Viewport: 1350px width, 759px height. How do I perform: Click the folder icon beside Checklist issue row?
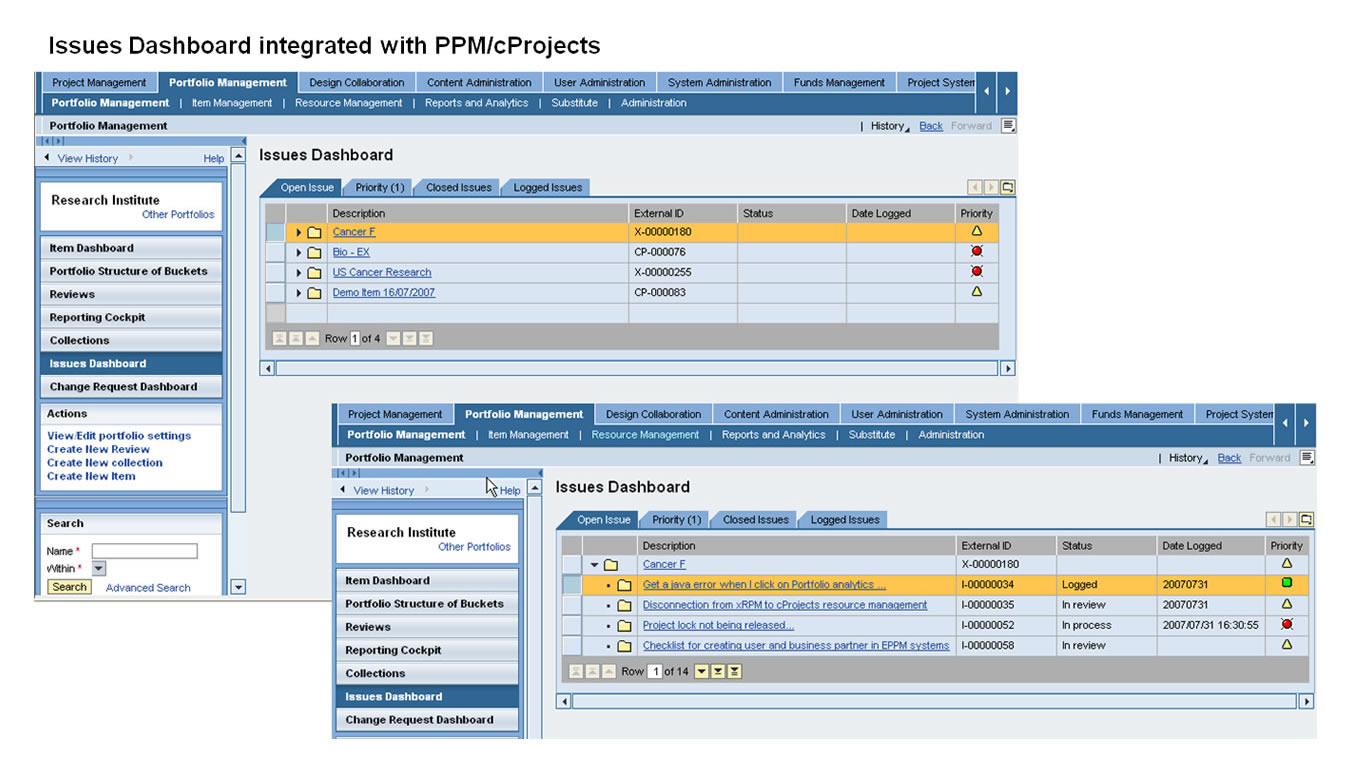[x=624, y=646]
